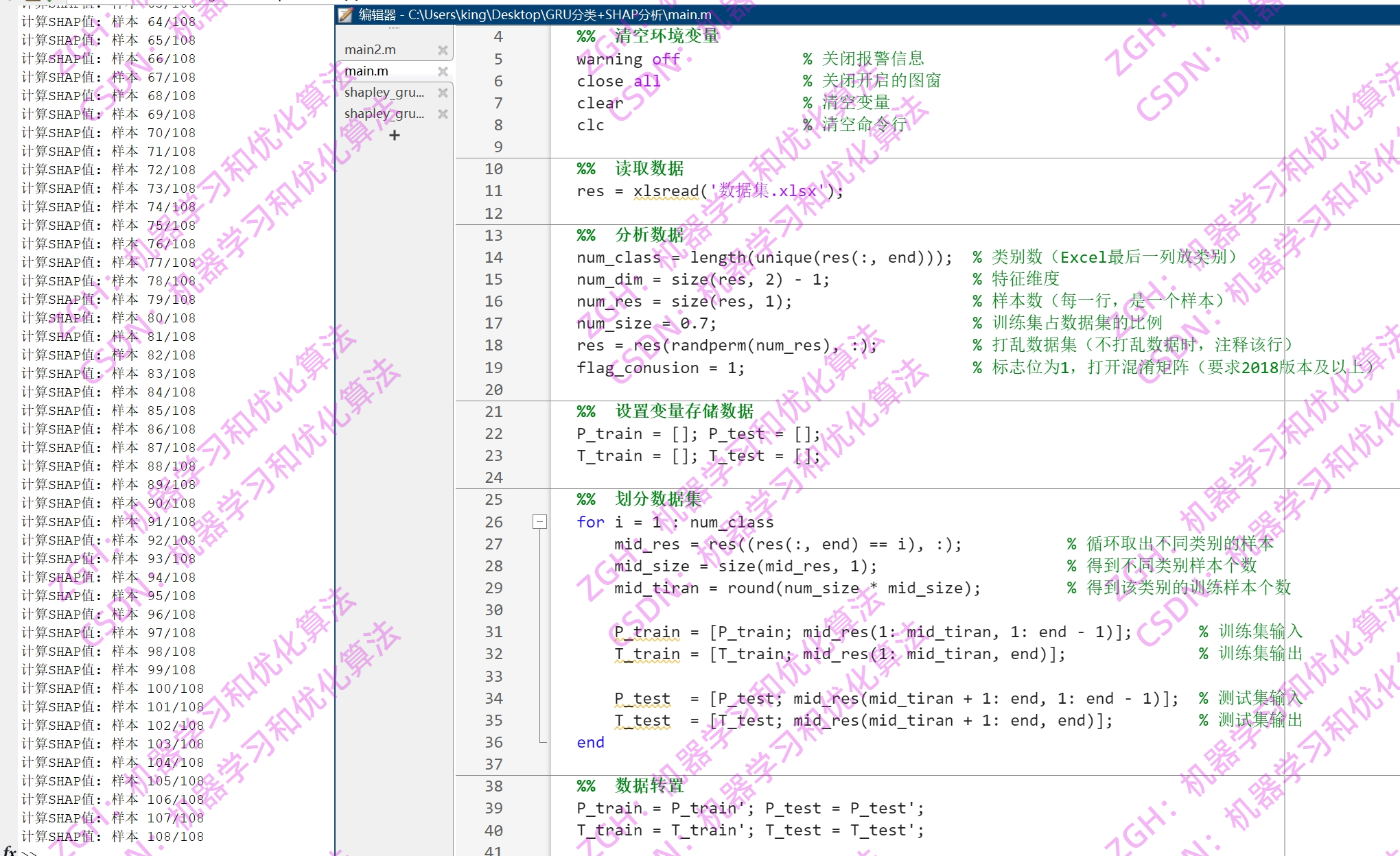Image resolution: width=1400 pixels, height=856 pixels.
Task: Click the fx function browser icon
Action: coord(10,851)
